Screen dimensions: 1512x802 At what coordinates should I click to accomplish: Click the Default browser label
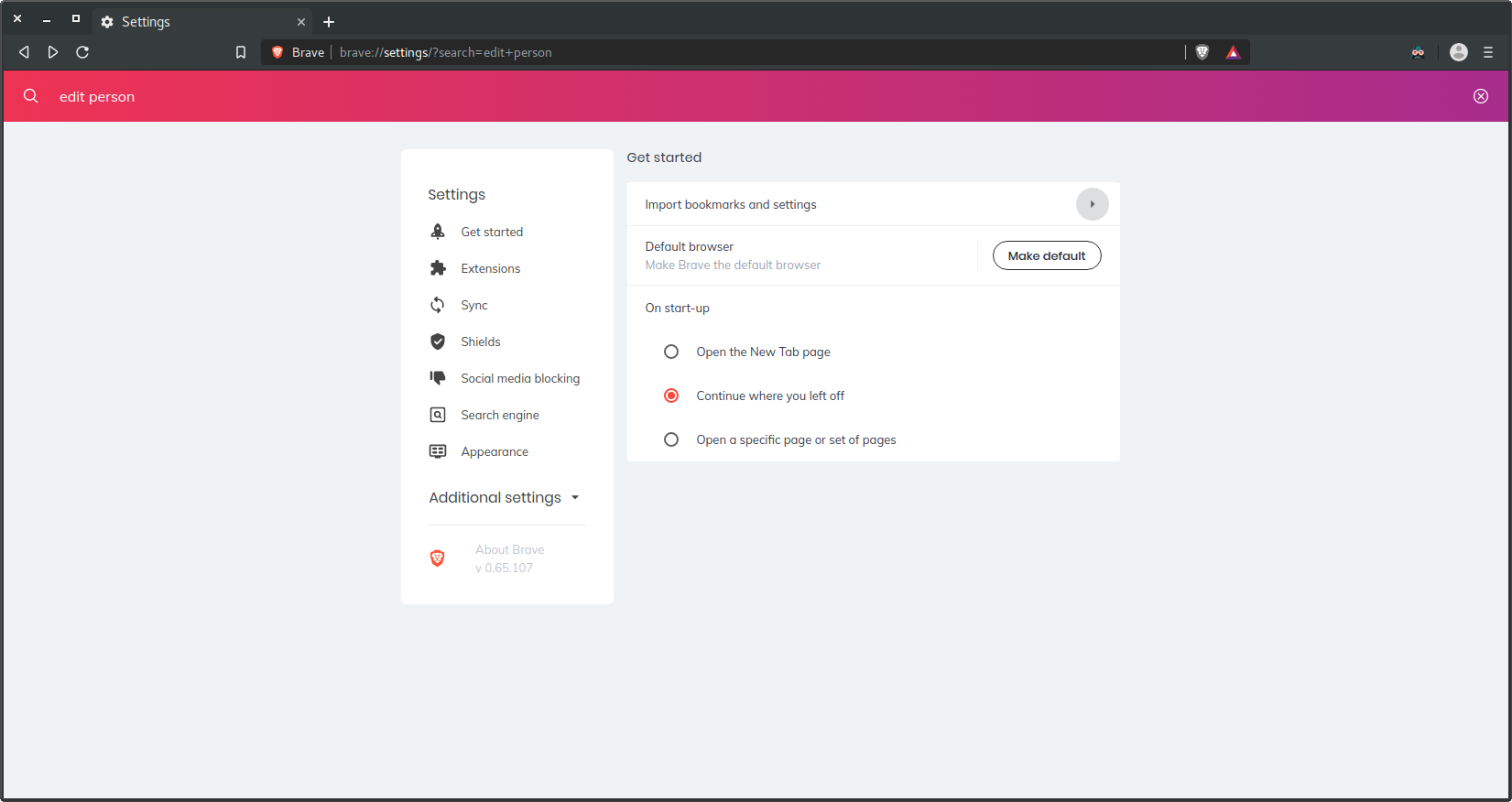tap(690, 246)
